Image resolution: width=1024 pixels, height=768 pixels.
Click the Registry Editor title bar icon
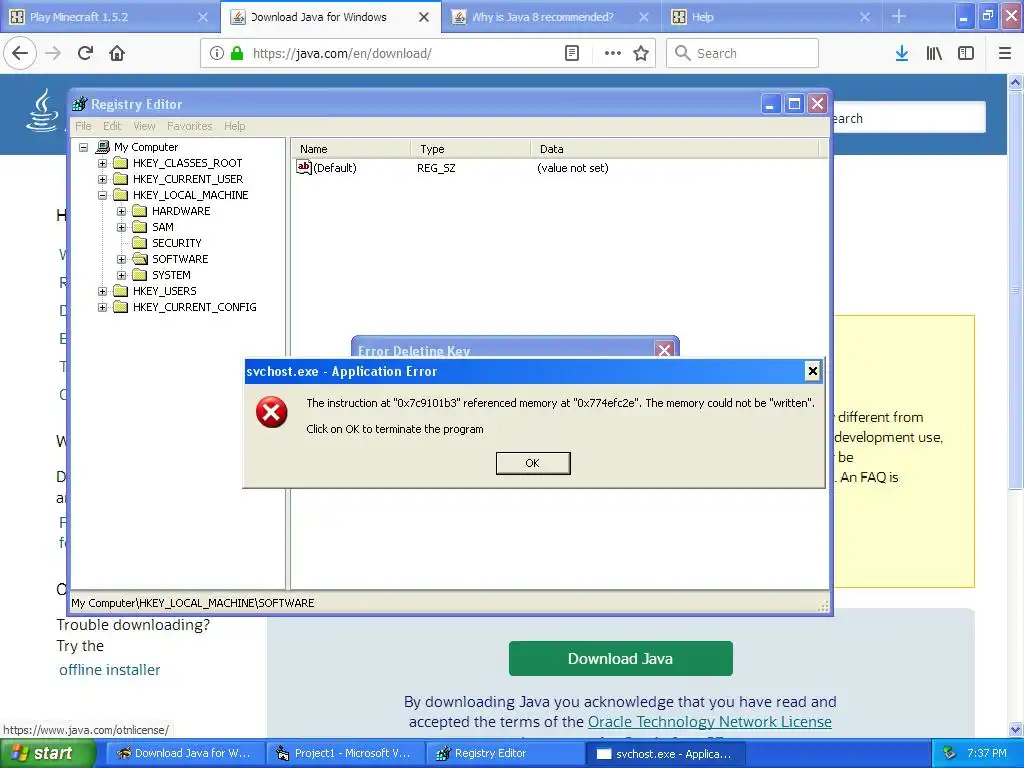(80, 104)
